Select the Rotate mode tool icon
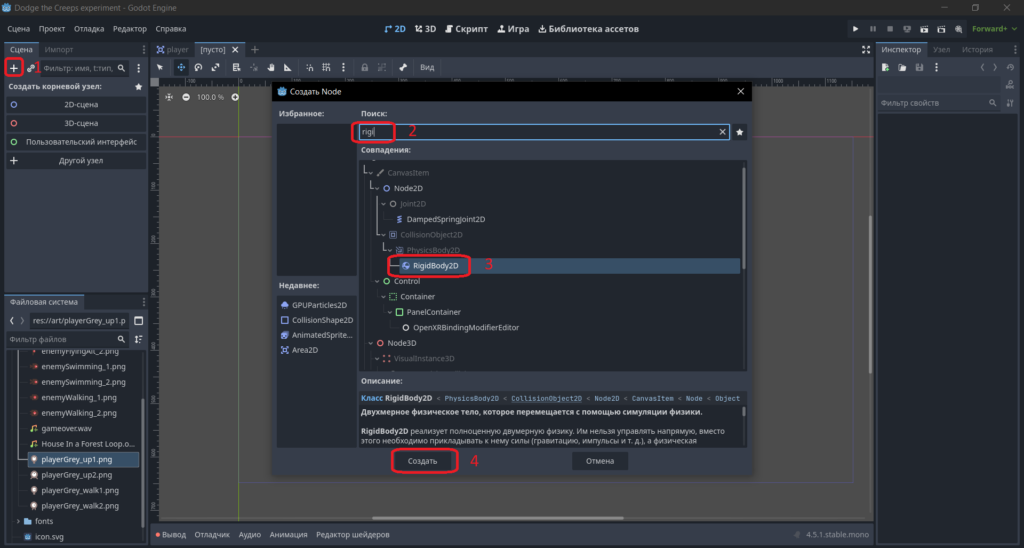This screenshot has height=548, width=1024. pyautogui.click(x=199, y=67)
